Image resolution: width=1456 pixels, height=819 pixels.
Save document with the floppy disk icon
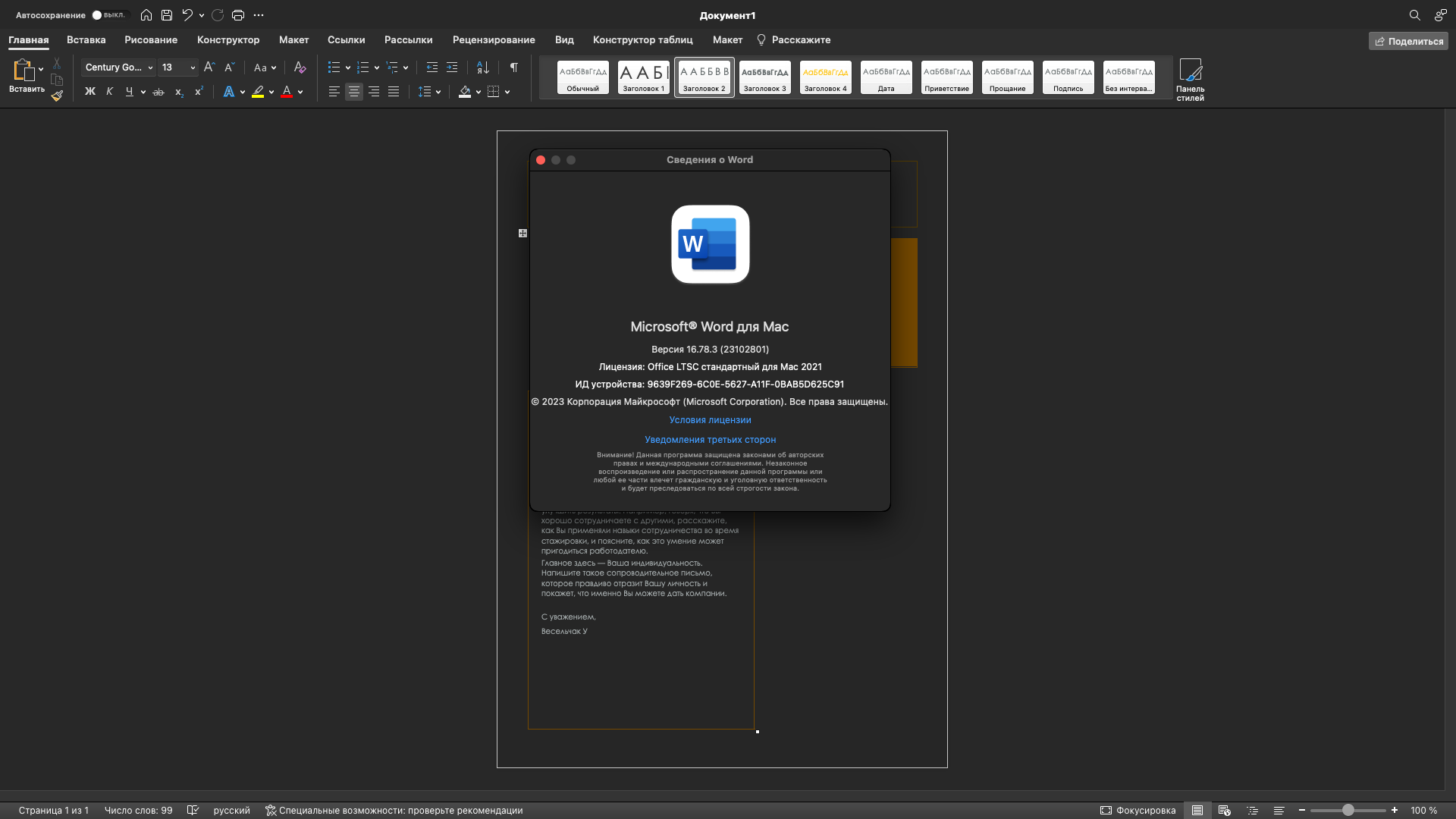coord(167,15)
